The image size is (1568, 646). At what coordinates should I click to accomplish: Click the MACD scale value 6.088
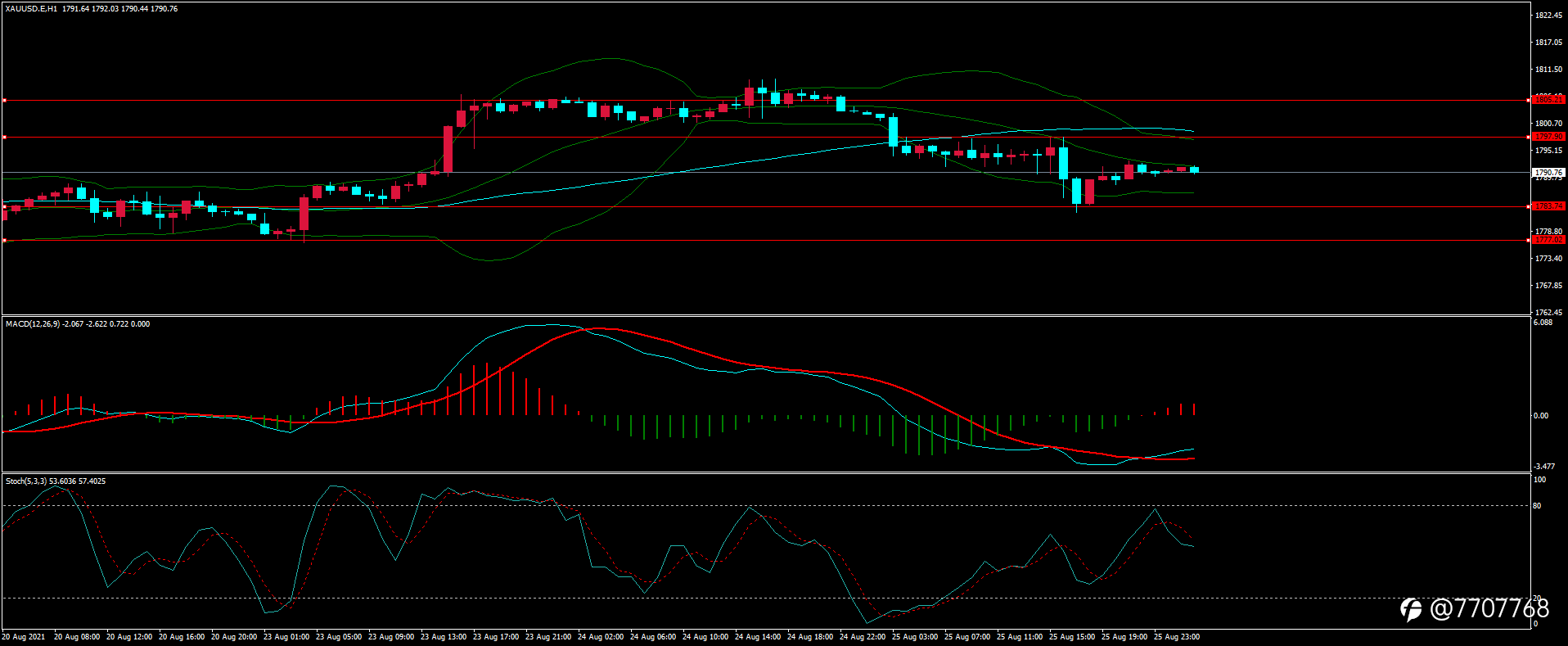[x=1543, y=323]
